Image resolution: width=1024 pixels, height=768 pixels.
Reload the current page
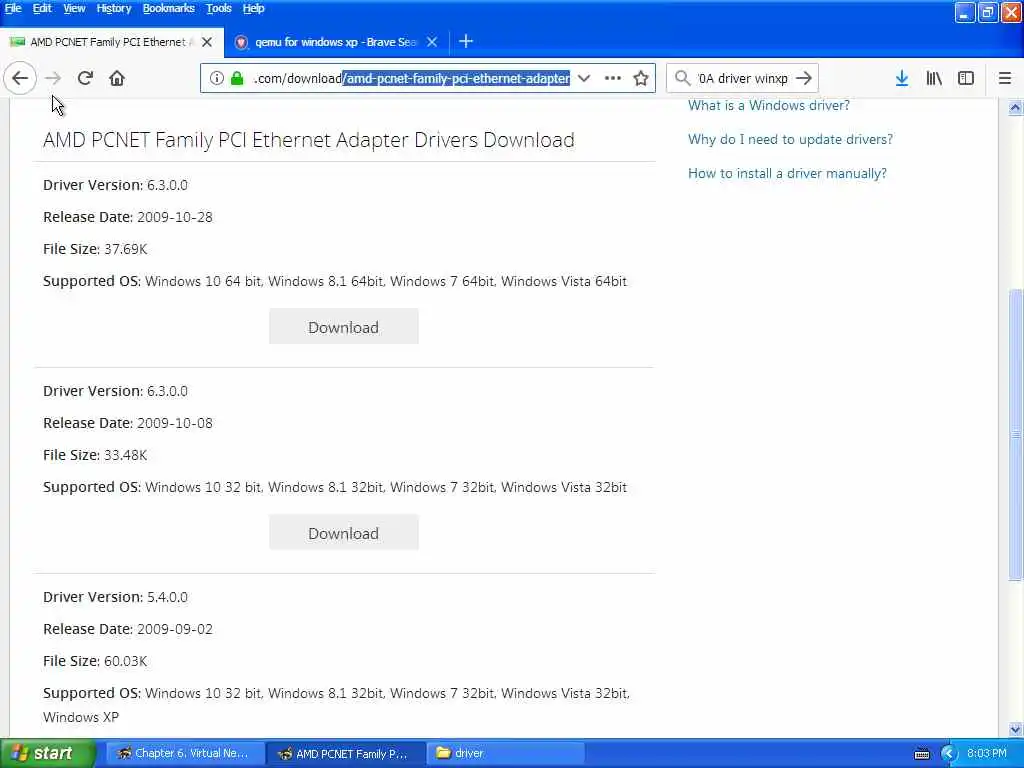pyautogui.click(x=85, y=78)
